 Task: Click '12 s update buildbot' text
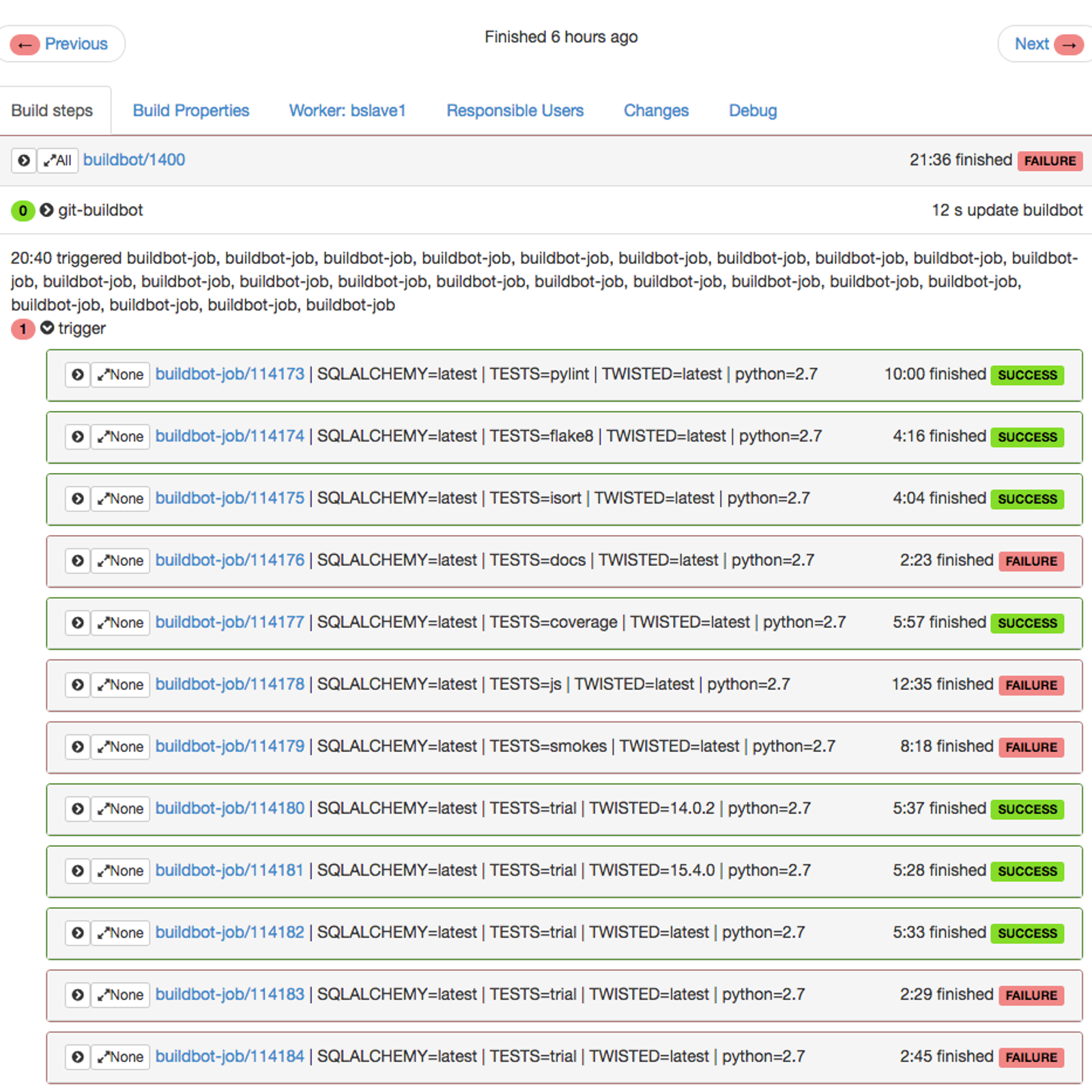coord(1007,210)
